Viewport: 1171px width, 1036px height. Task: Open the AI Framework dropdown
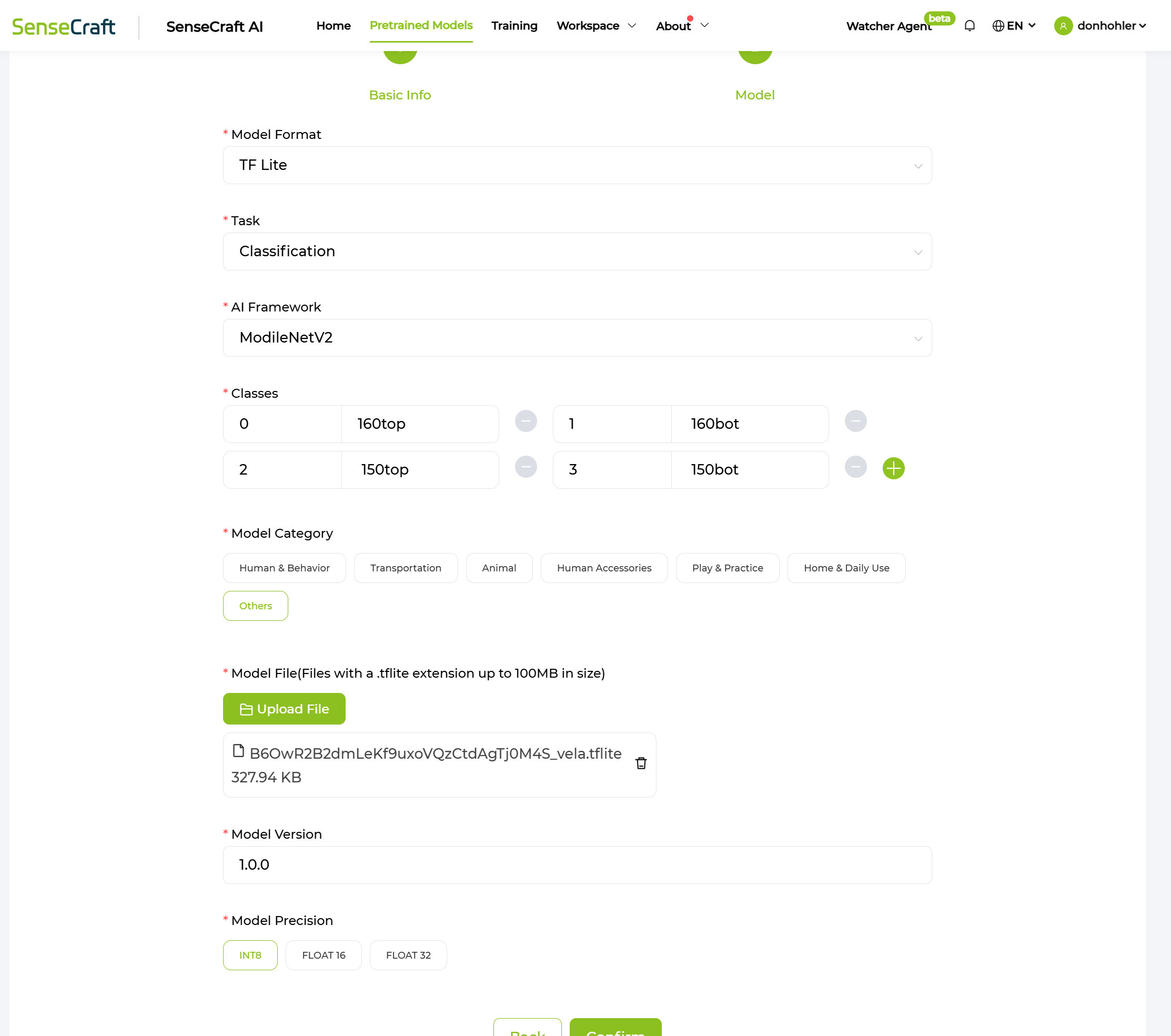pyautogui.click(x=577, y=338)
